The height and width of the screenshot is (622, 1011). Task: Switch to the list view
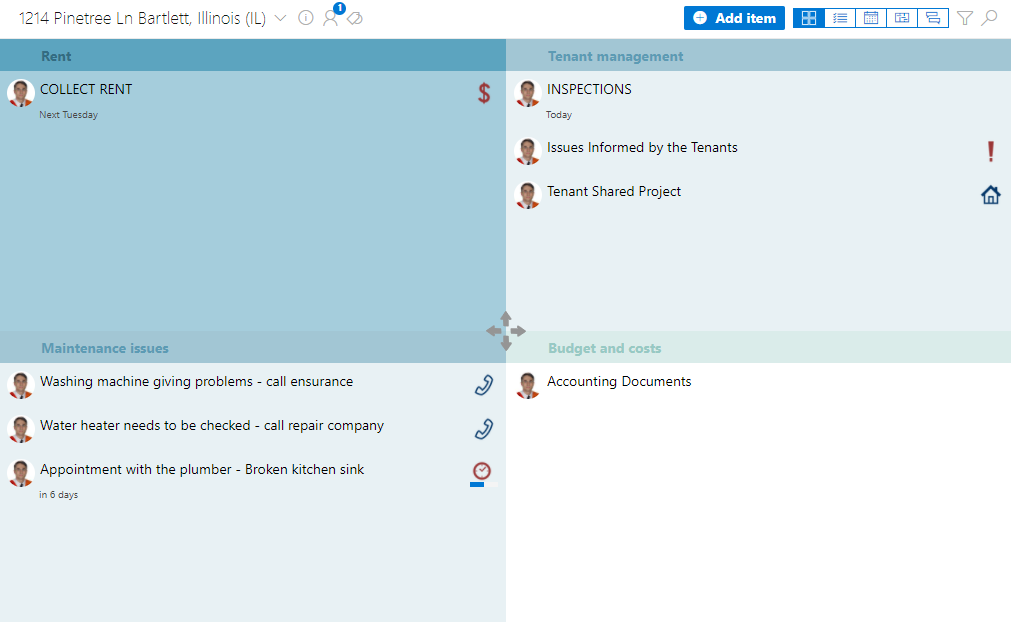click(840, 18)
